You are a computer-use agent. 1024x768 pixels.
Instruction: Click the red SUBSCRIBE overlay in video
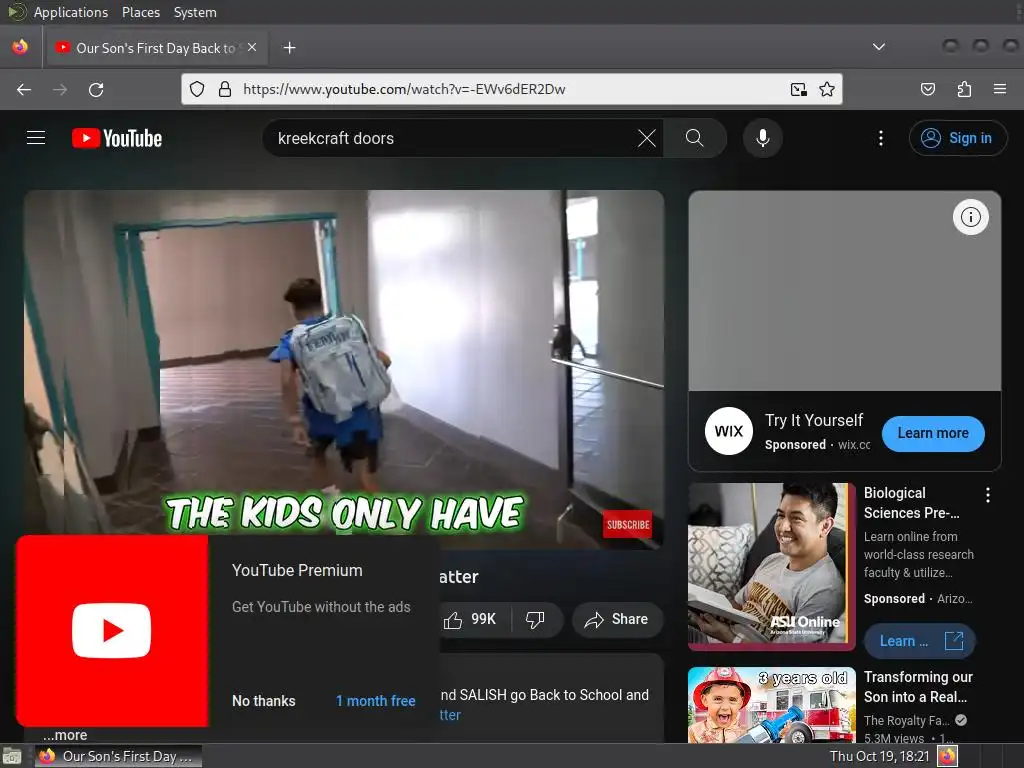pyautogui.click(x=628, y=524)
